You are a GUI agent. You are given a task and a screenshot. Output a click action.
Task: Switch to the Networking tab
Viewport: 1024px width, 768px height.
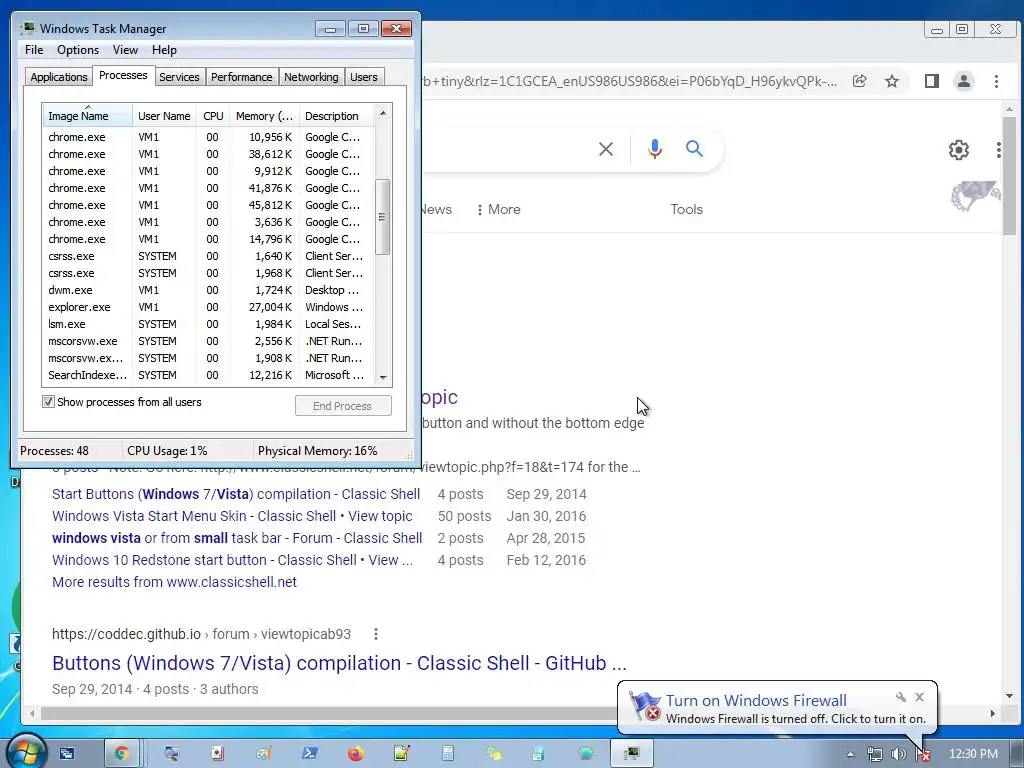point(311,77)
